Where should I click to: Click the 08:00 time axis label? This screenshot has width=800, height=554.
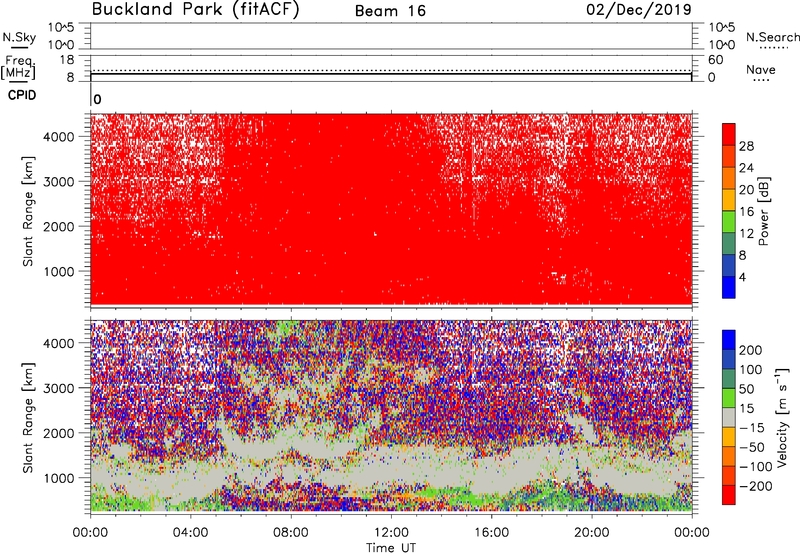(x=290, y=533)
